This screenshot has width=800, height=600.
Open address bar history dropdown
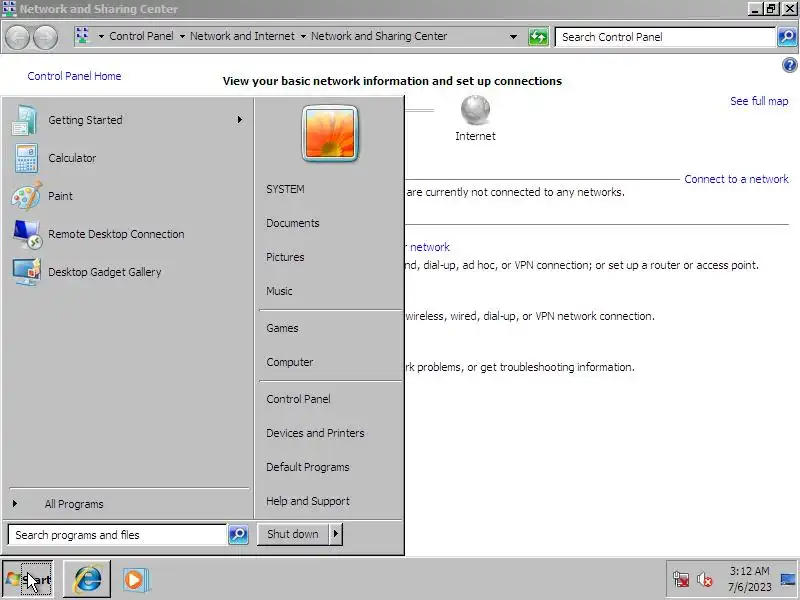point(513,37)
